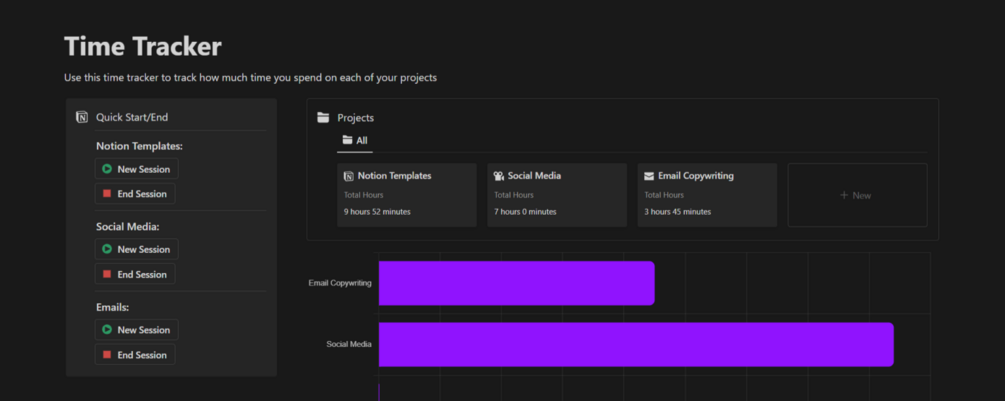Viewport: 1005px width, 401px height.
Task: Click the green play icon under Notion Templates
Action: 106,169
